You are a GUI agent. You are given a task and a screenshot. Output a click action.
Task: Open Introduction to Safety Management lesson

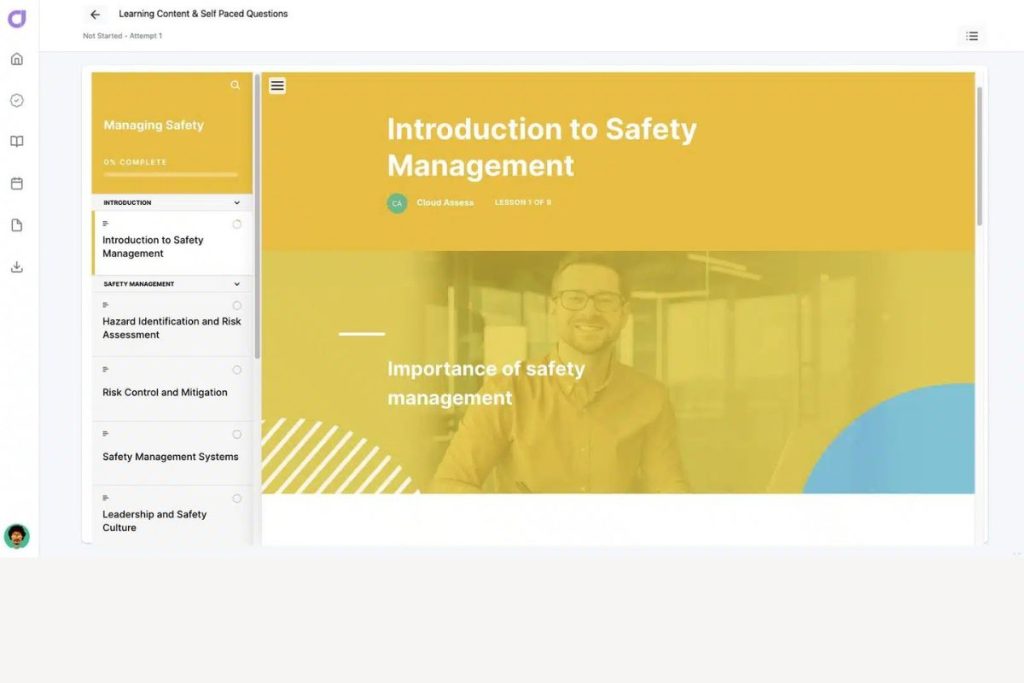click(172, 243)
